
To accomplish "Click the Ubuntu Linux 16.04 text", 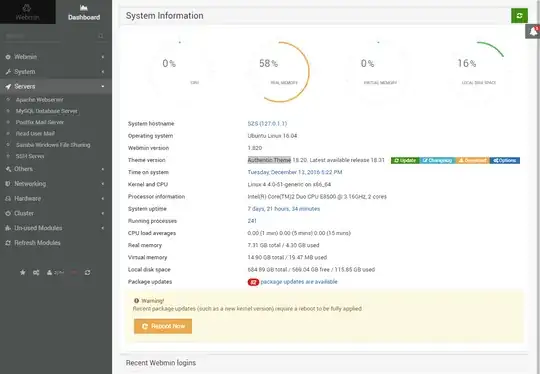I will 272,136.
